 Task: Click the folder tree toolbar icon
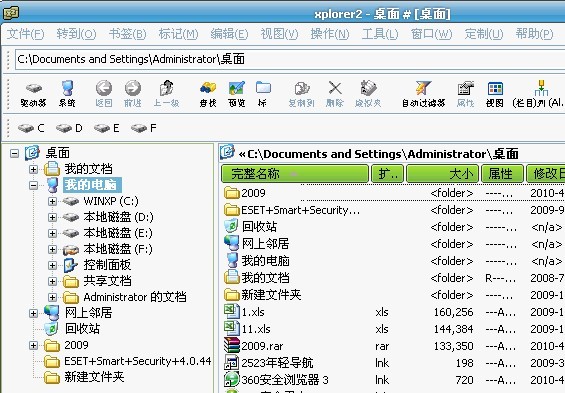pyautogui.click(x=263, y=94)
